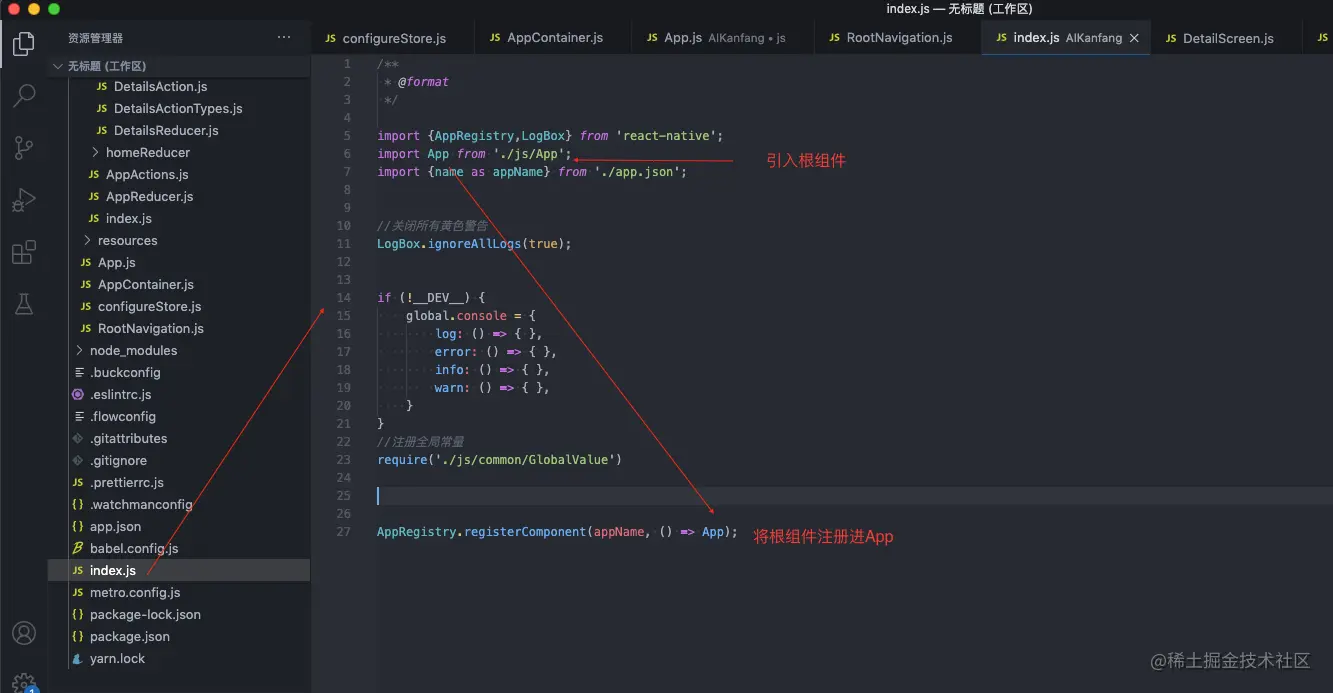Close the index.js editor tab
The width and height of the screenshot is (1333, 693).
point(1134,38)
